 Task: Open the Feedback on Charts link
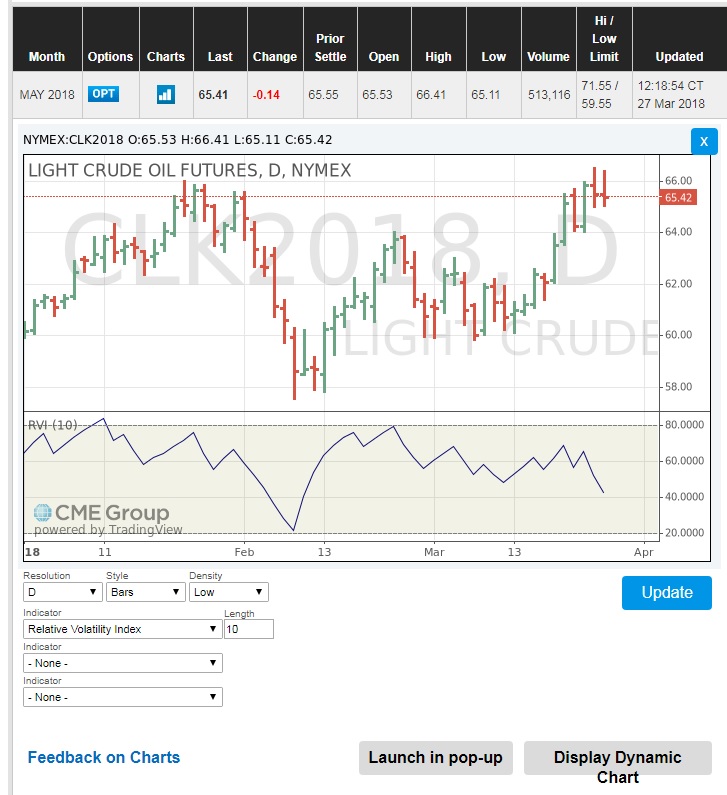[104, 757]
